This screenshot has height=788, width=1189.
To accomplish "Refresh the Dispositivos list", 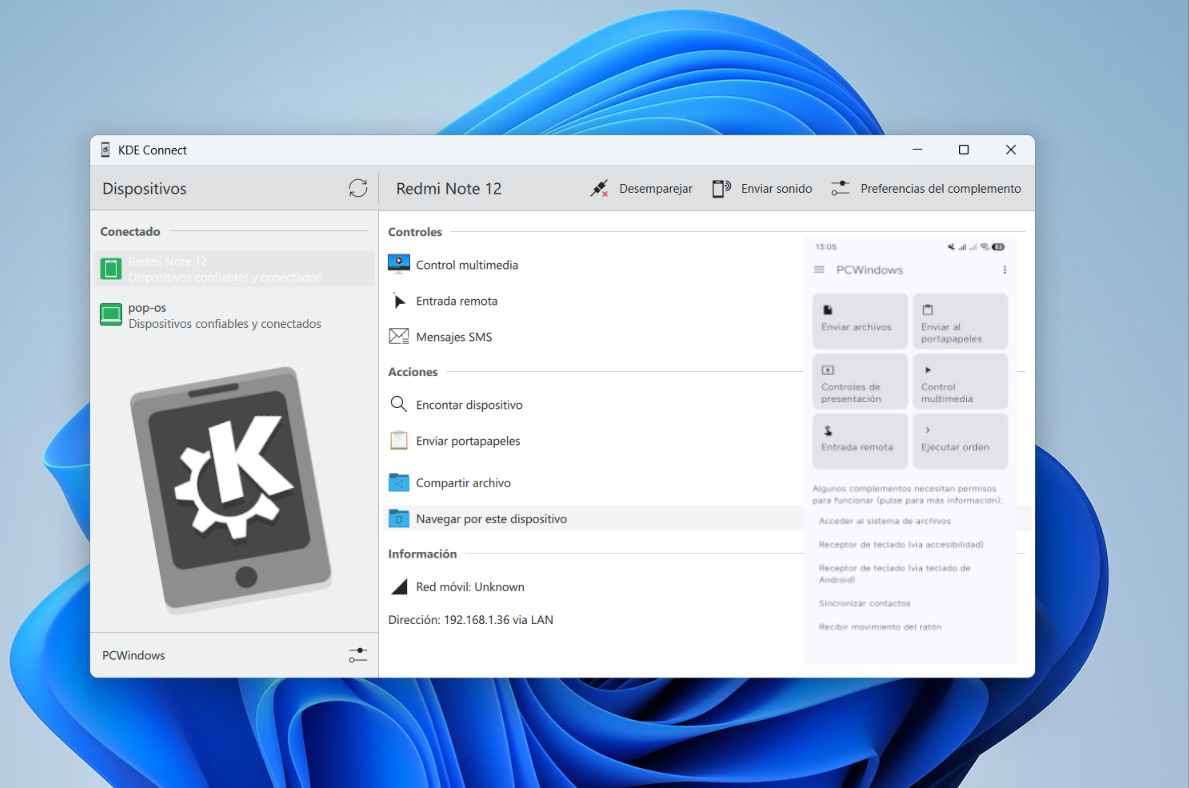I will [358, 188].
